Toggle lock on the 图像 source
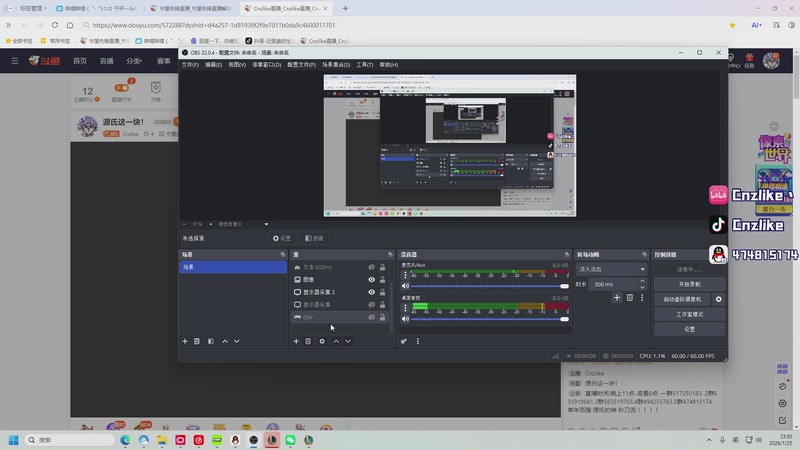Screen dimensions: 800x450 pos(382,280)
